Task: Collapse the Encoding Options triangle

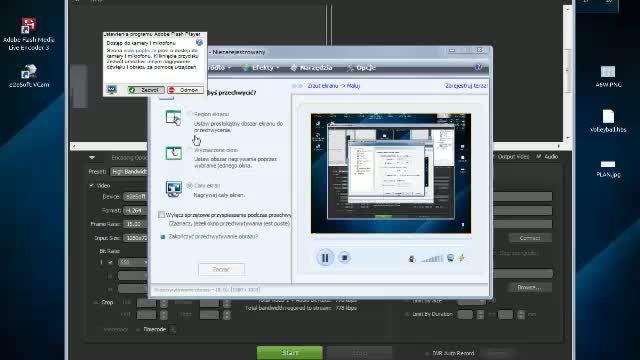Action: 92,157
